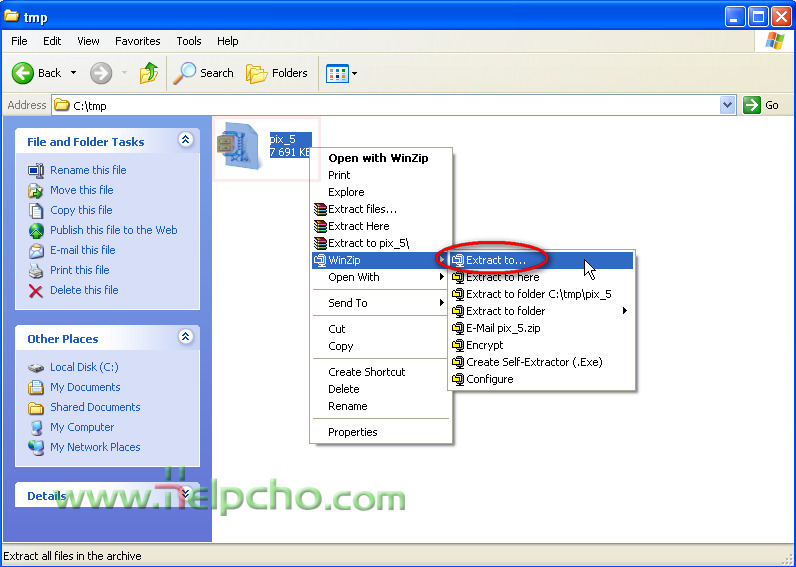Click the C:\tmp address field
Screen dimensions: 796x567
pos(386,106)
